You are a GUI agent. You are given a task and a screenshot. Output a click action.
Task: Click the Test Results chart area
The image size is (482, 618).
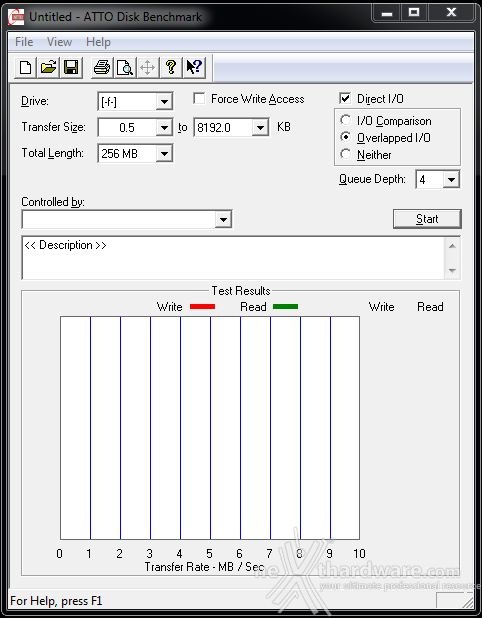pyautogui.click(x=210, y=428)
